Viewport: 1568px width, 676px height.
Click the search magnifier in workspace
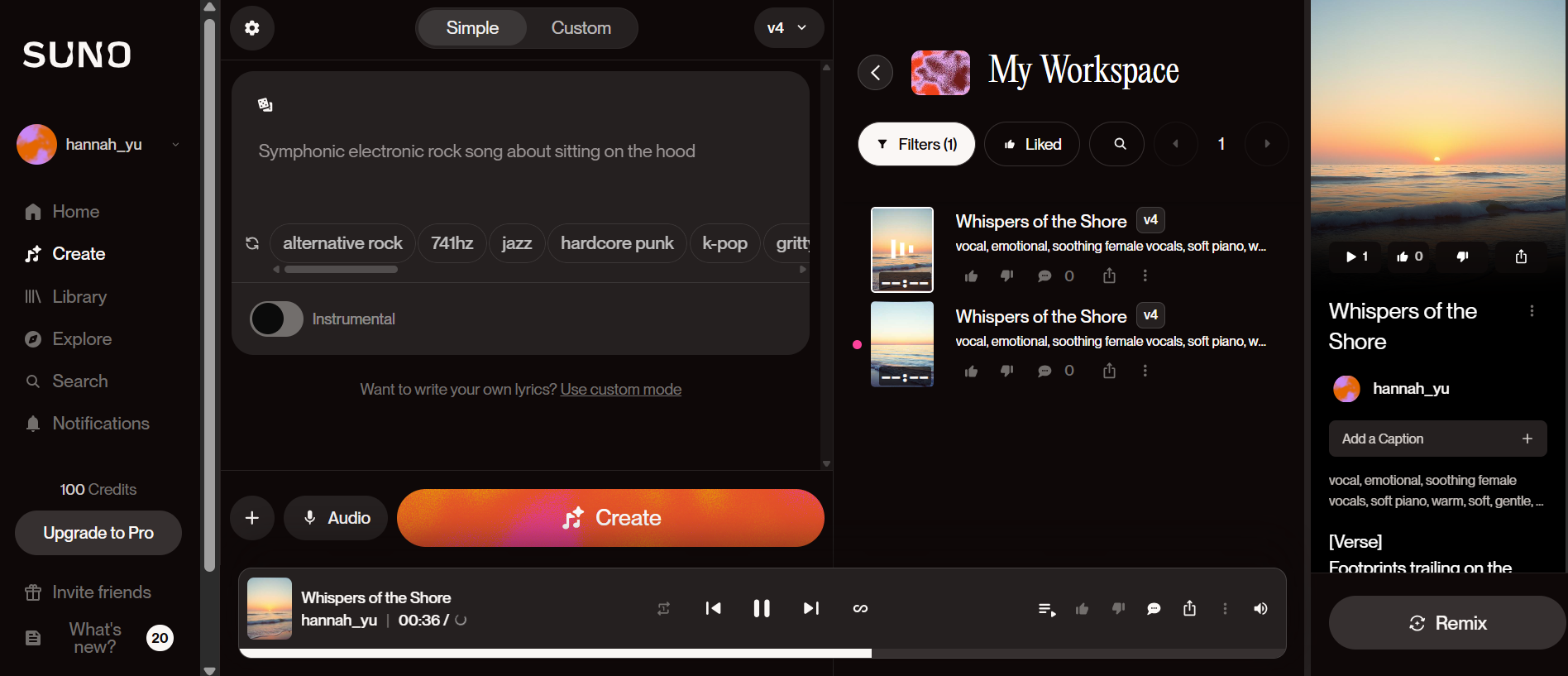[1119, 144]
